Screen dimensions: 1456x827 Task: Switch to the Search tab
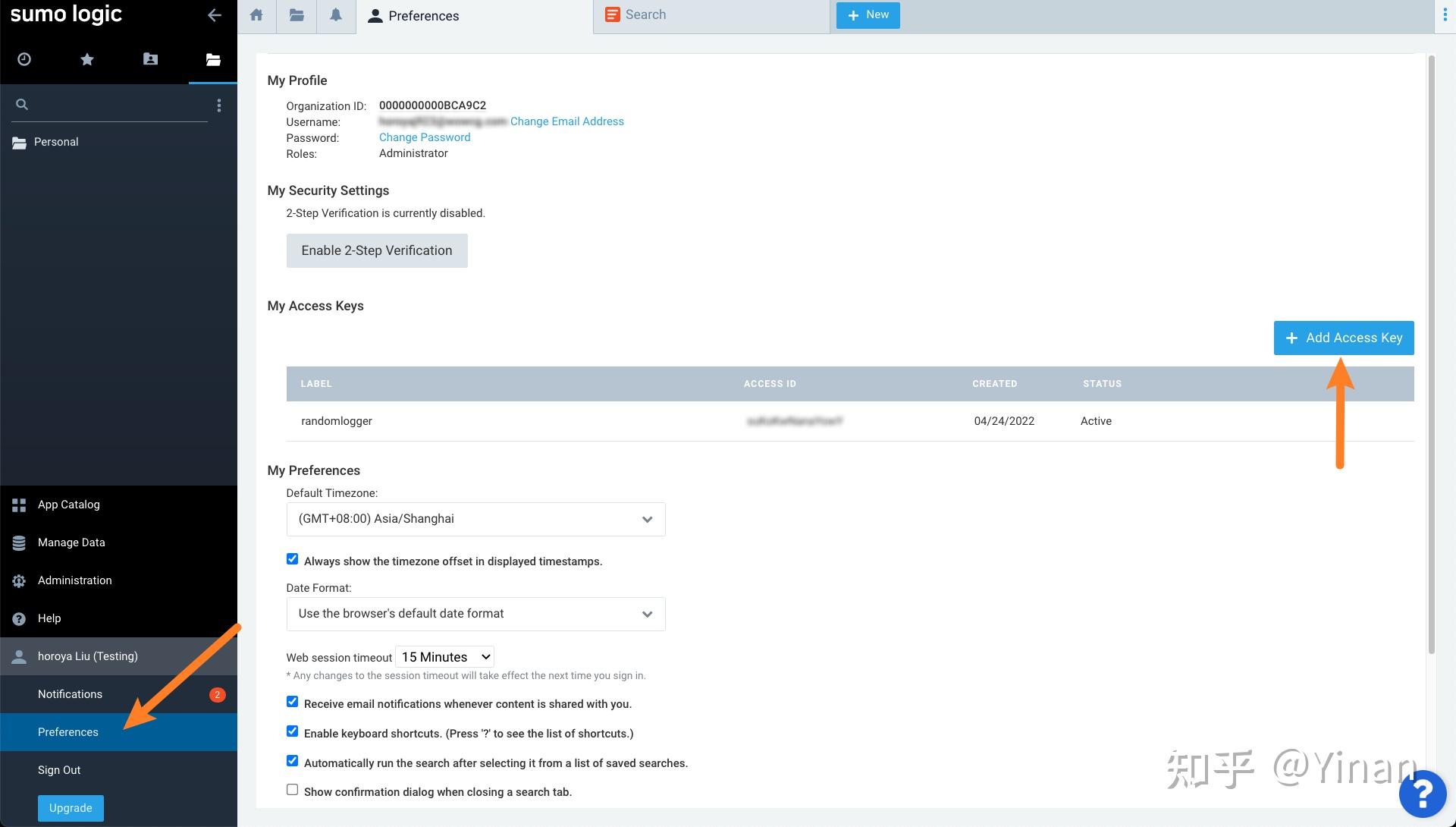point(645,15)
